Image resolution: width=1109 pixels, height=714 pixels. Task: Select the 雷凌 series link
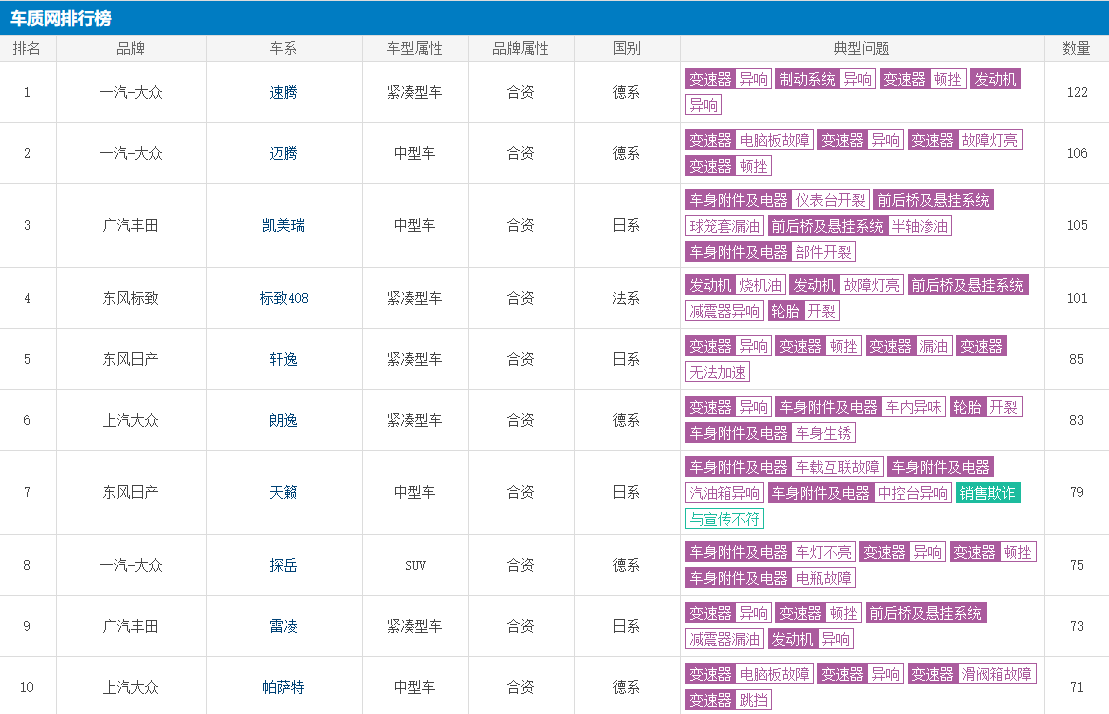point(283,626)
